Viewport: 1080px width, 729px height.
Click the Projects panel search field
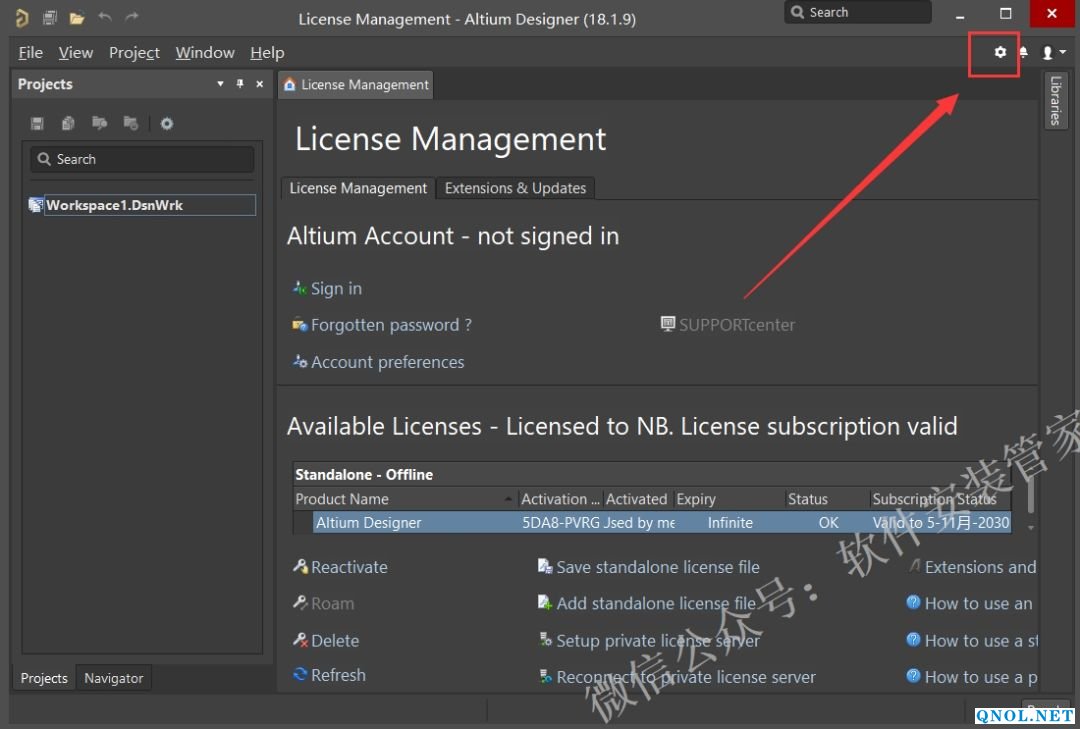(142, 159)
